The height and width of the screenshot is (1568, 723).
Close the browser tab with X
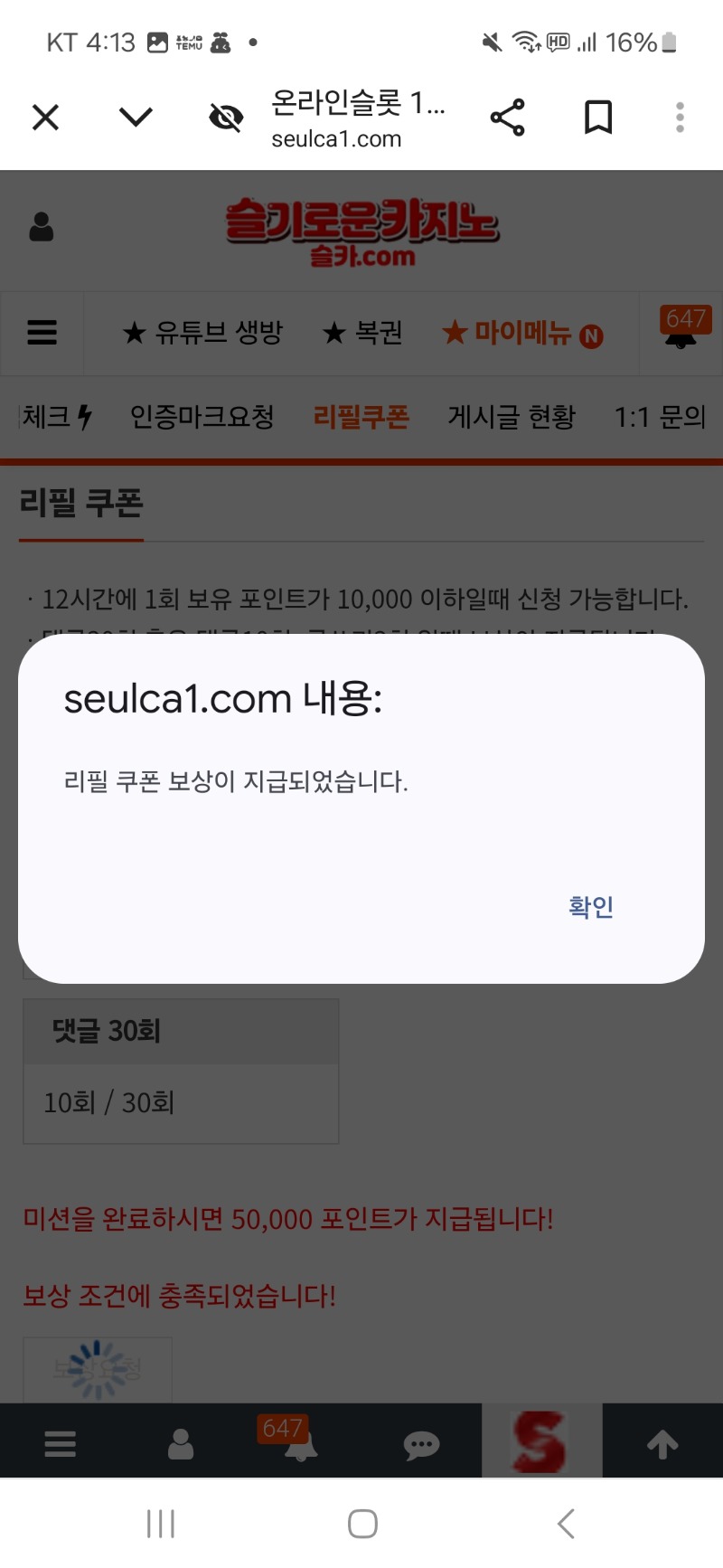click(45, 117)
